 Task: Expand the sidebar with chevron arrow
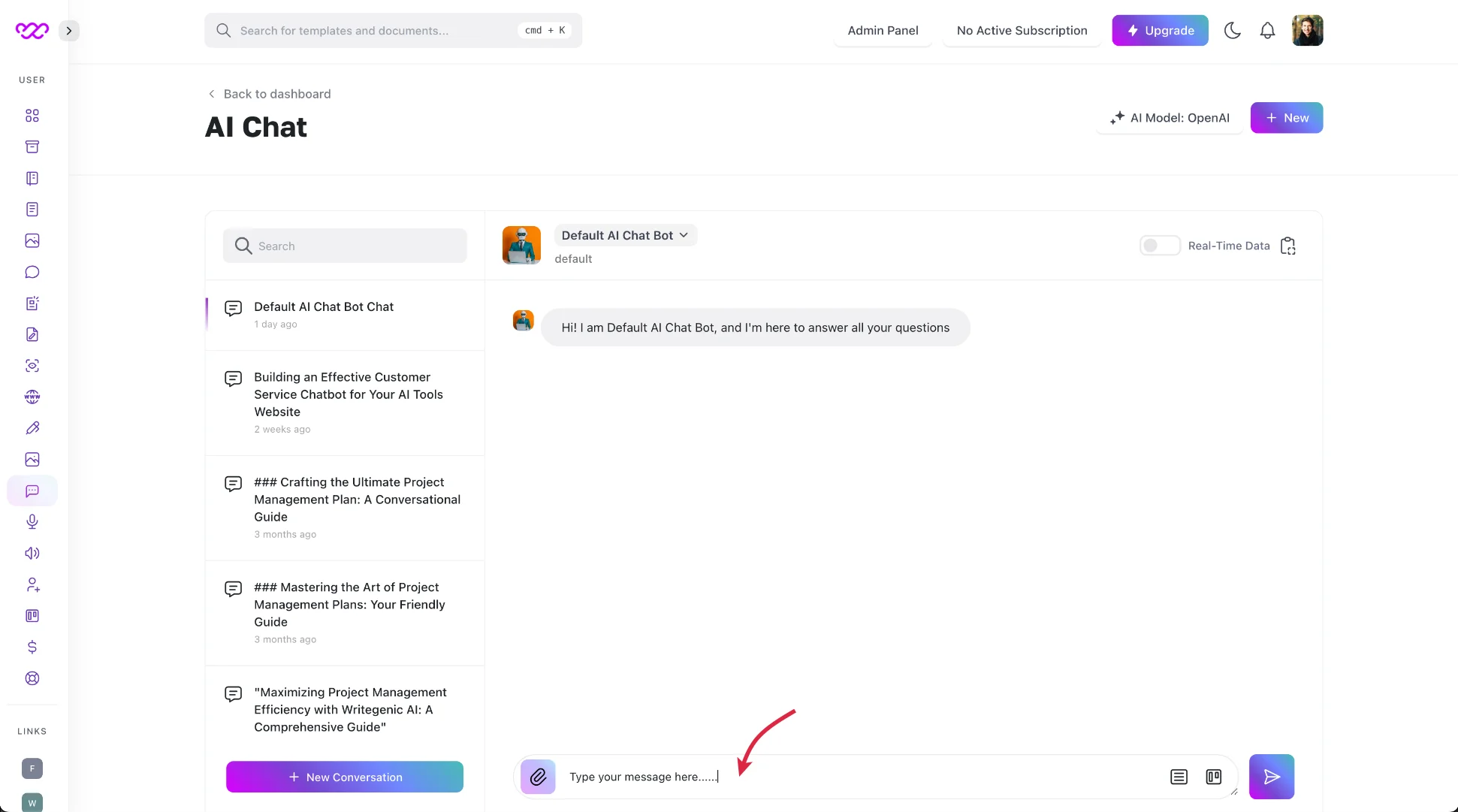pyautogui.click(x=69, y=31)
